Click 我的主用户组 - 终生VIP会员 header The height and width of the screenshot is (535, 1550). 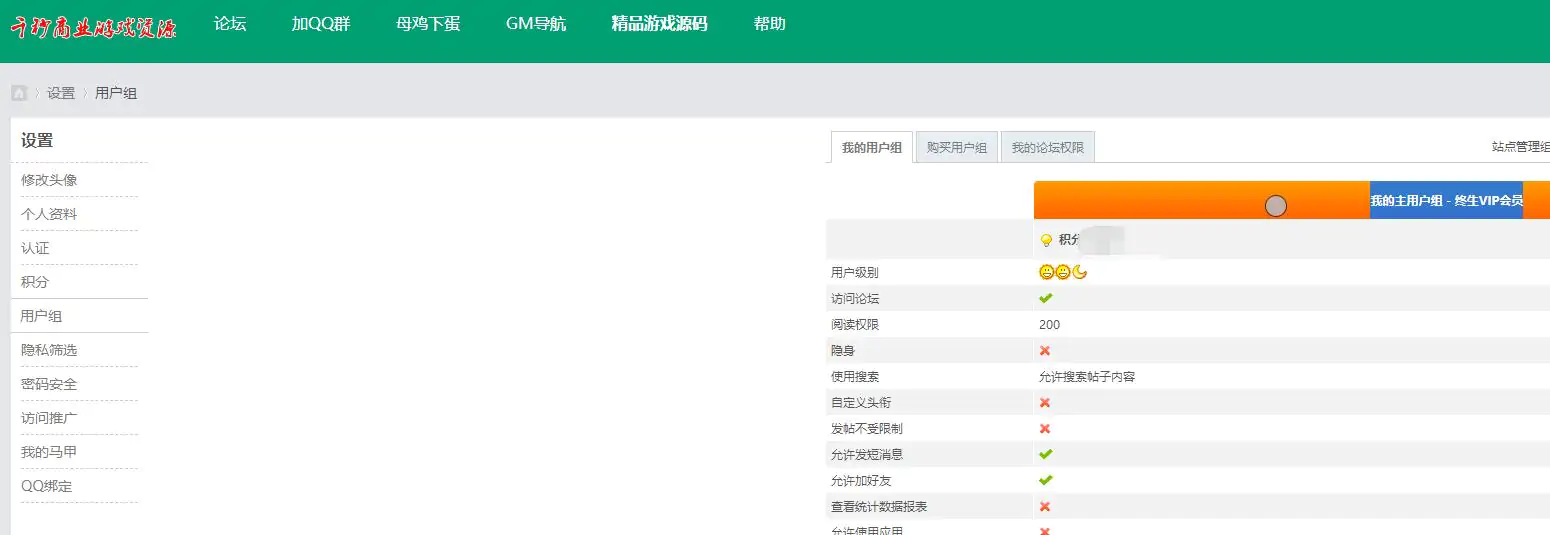(1446, 200)
